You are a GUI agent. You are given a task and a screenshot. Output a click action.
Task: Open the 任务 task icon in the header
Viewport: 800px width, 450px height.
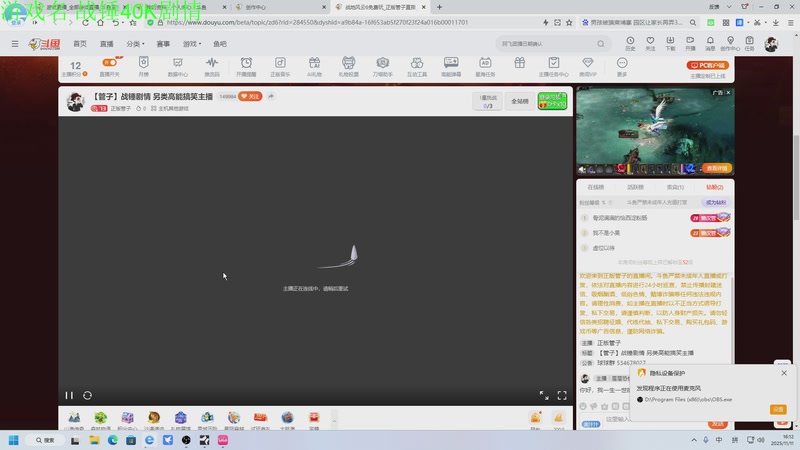pyautogui.click(x=749, y=43)
